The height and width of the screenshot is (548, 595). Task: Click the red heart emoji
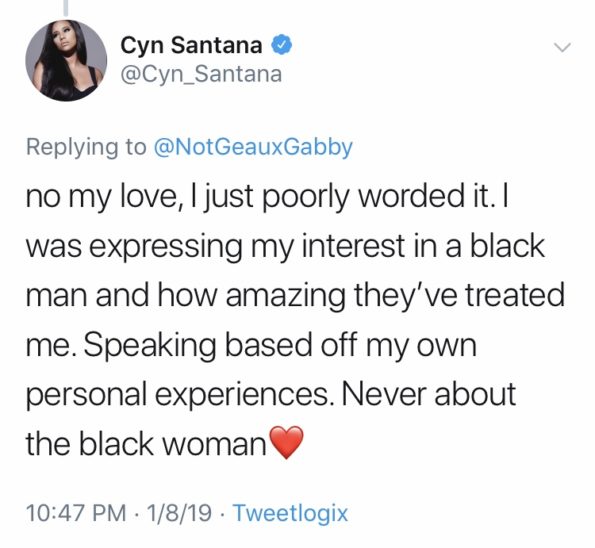(x=286, y=442)
